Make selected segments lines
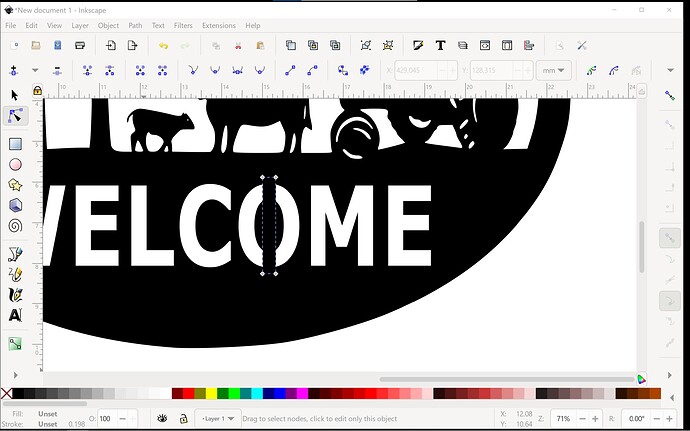Screen dimensions: 690x431 [x=290, y=70]
